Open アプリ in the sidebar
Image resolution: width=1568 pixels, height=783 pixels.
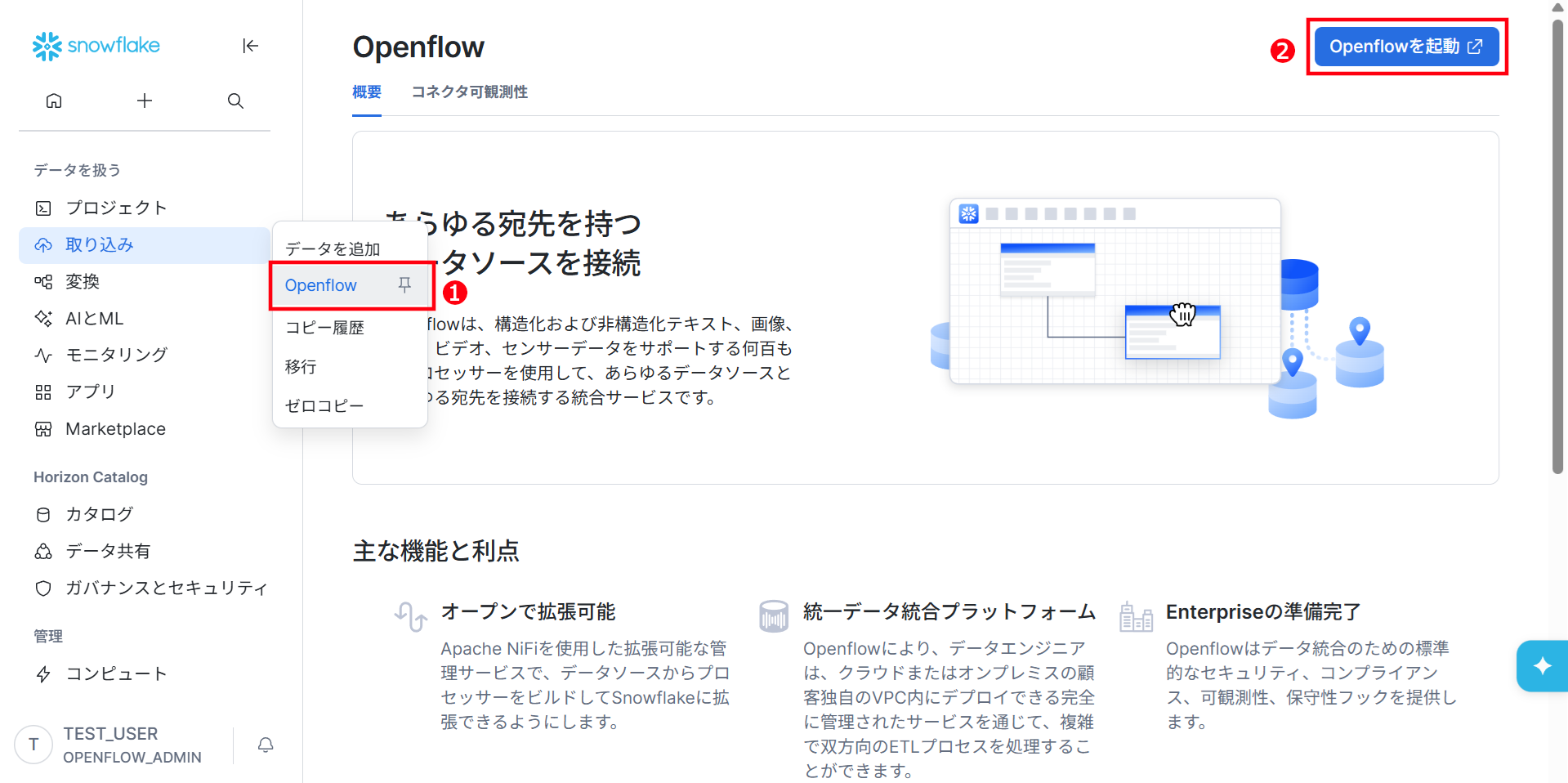[x=145, y=392]
